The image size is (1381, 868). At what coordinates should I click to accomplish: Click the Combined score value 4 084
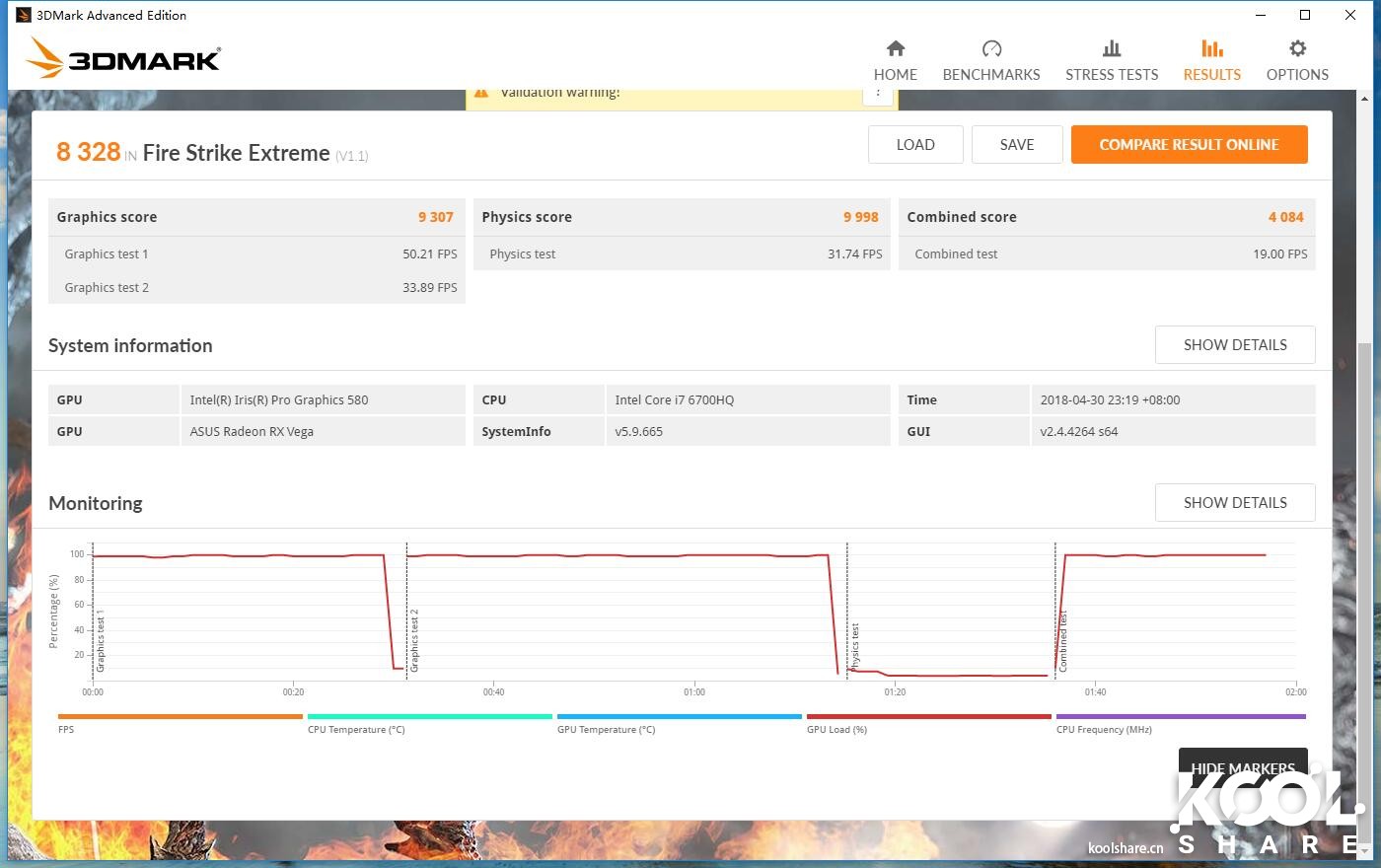(x=1285, y=217)
